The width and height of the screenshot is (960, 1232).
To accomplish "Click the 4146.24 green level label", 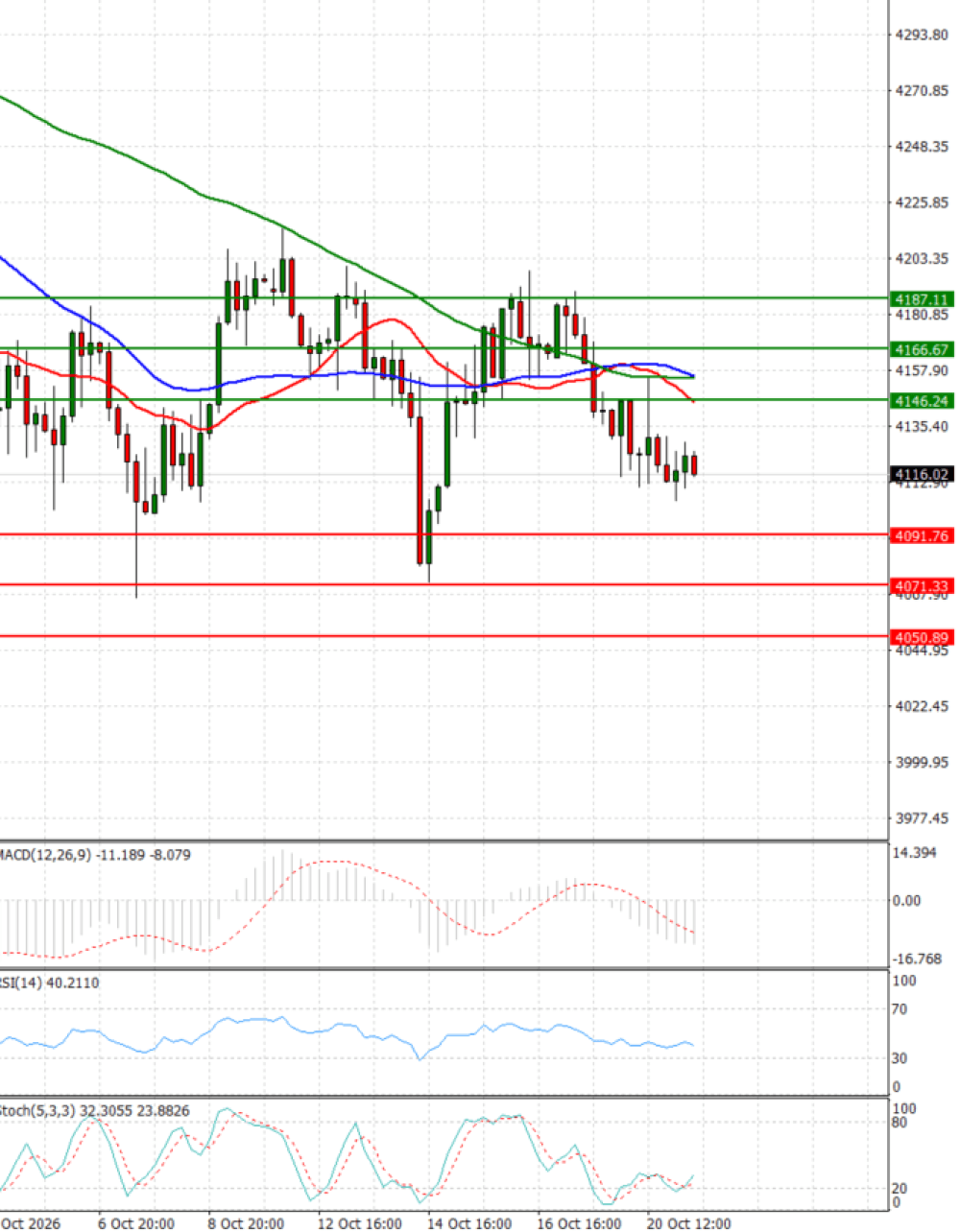I will point(921,401).
